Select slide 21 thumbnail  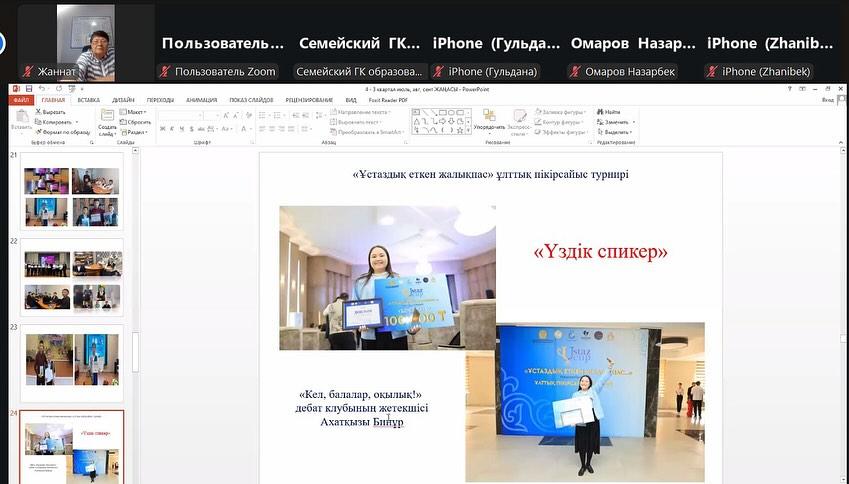coord(72,192)
